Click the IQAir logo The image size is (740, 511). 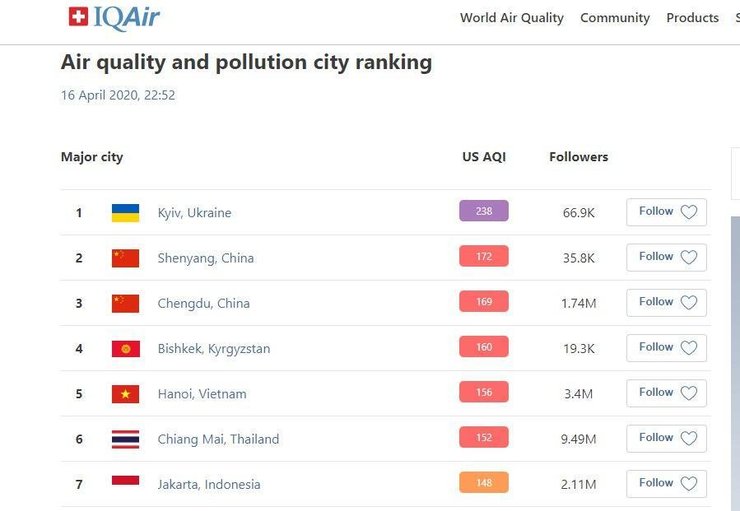pos(113,17)
